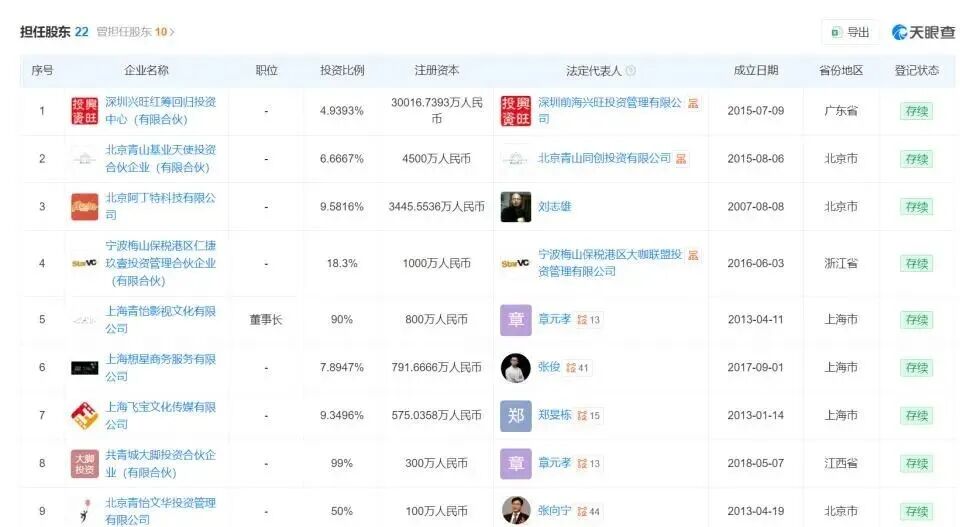The image size is (960, 527).
Task: Open 宁波梅山保税港区大咖联盟投资管理有限公司 link
Action: click(609, 263)
